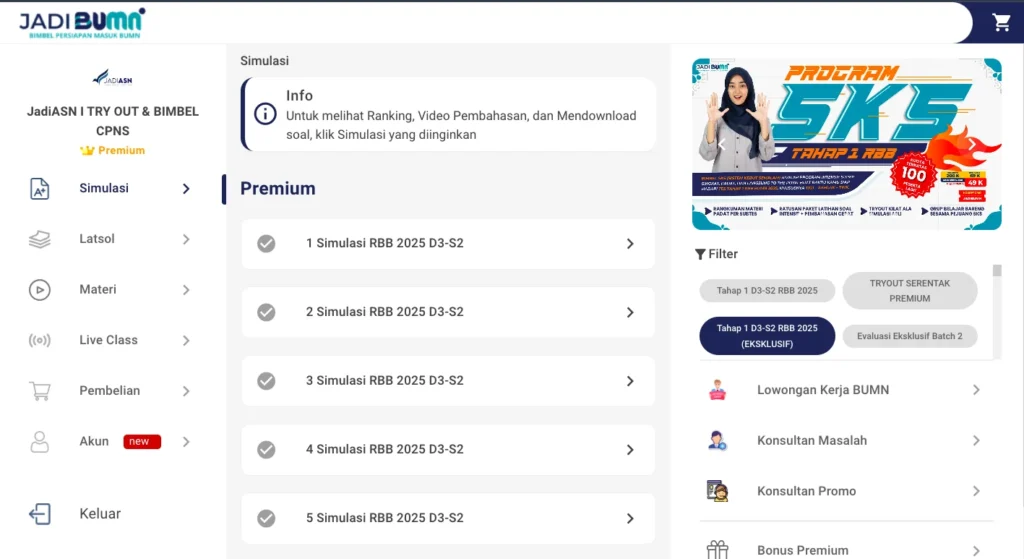Click the Program SKS promo banner
The height and width of the screenshot is (559, 1024).
pyautogui.click(x=846, y=144)
